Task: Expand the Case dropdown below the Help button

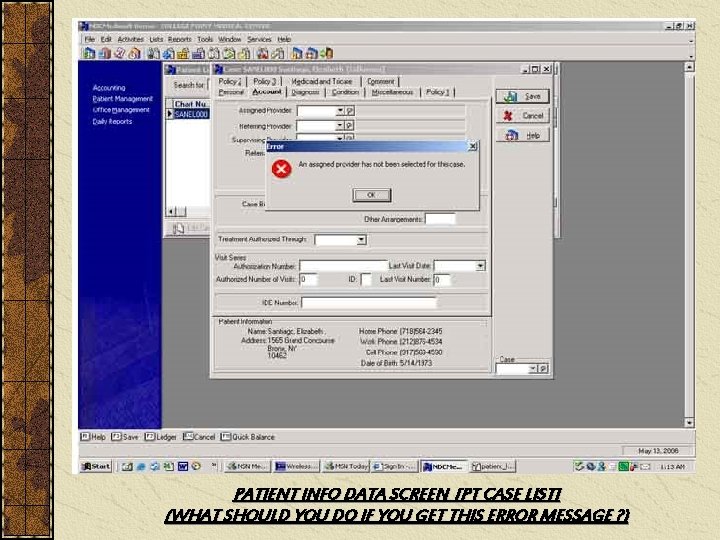Action: pyautogui.click(x=533, y=369)
